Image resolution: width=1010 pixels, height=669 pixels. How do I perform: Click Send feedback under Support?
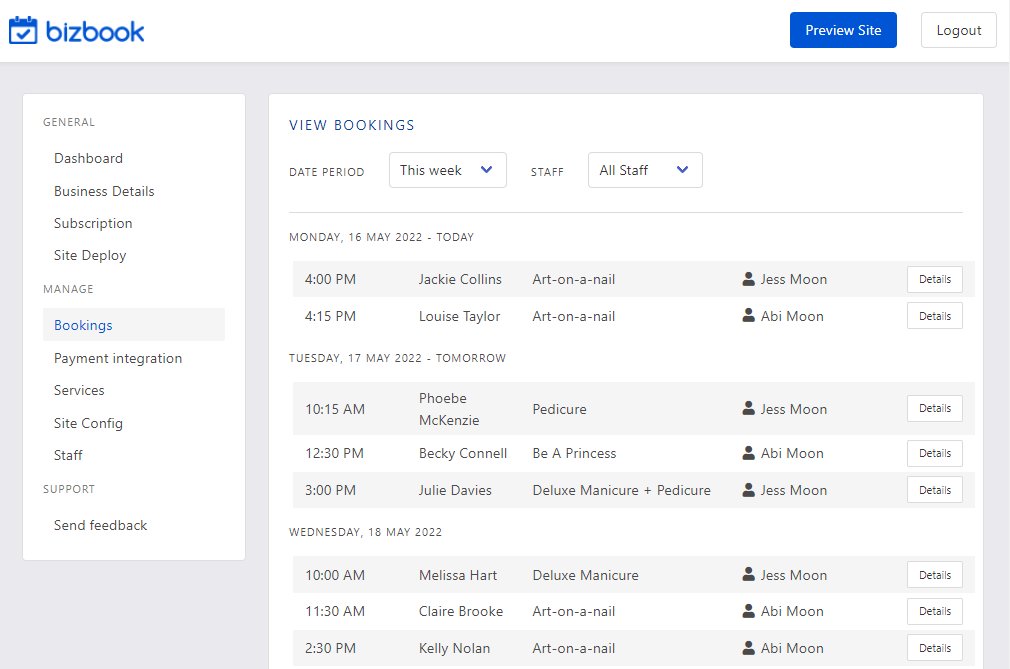[x=100, y=525]
